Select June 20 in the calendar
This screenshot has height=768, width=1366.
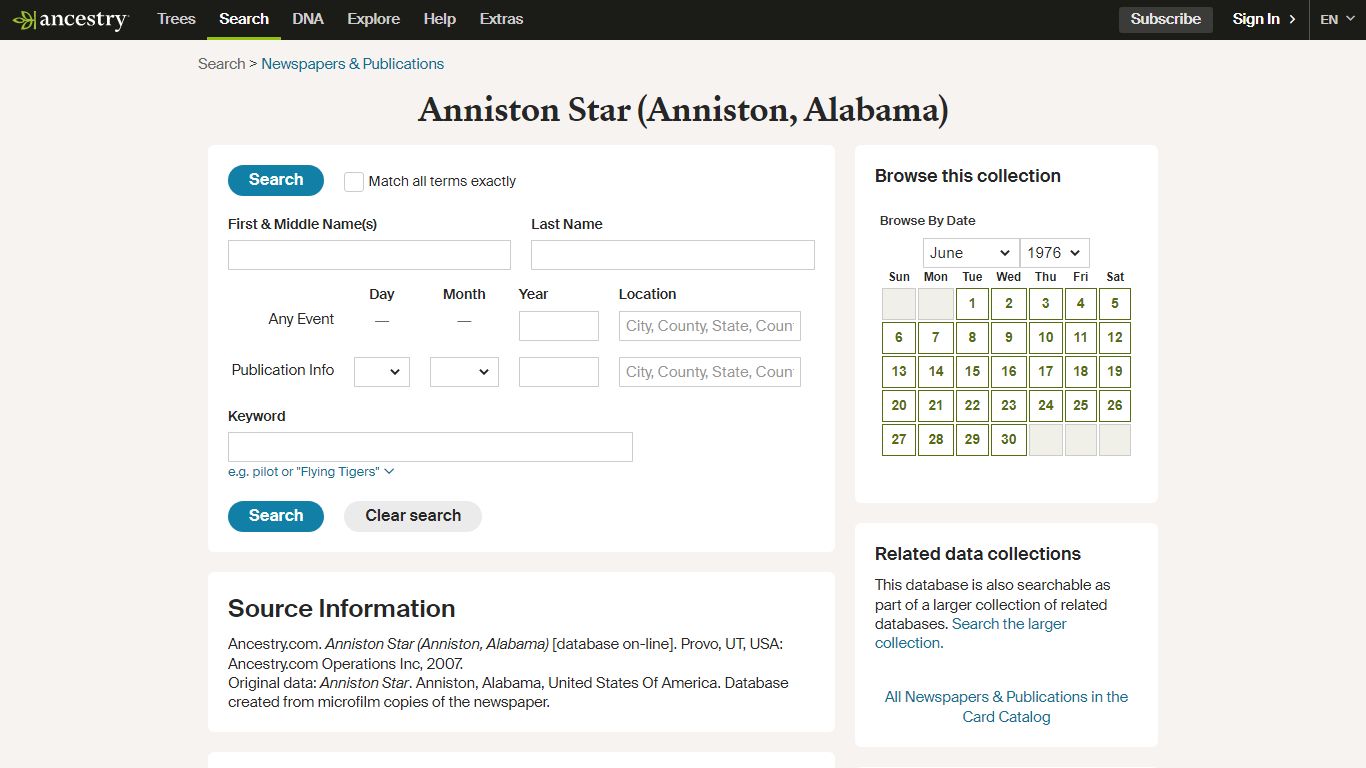(899, 406)
